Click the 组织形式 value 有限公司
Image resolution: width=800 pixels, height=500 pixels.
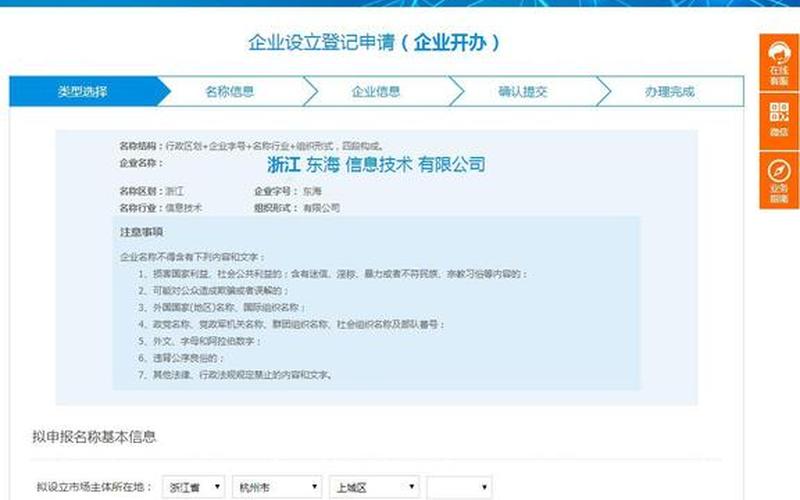(x=321, y=208)
